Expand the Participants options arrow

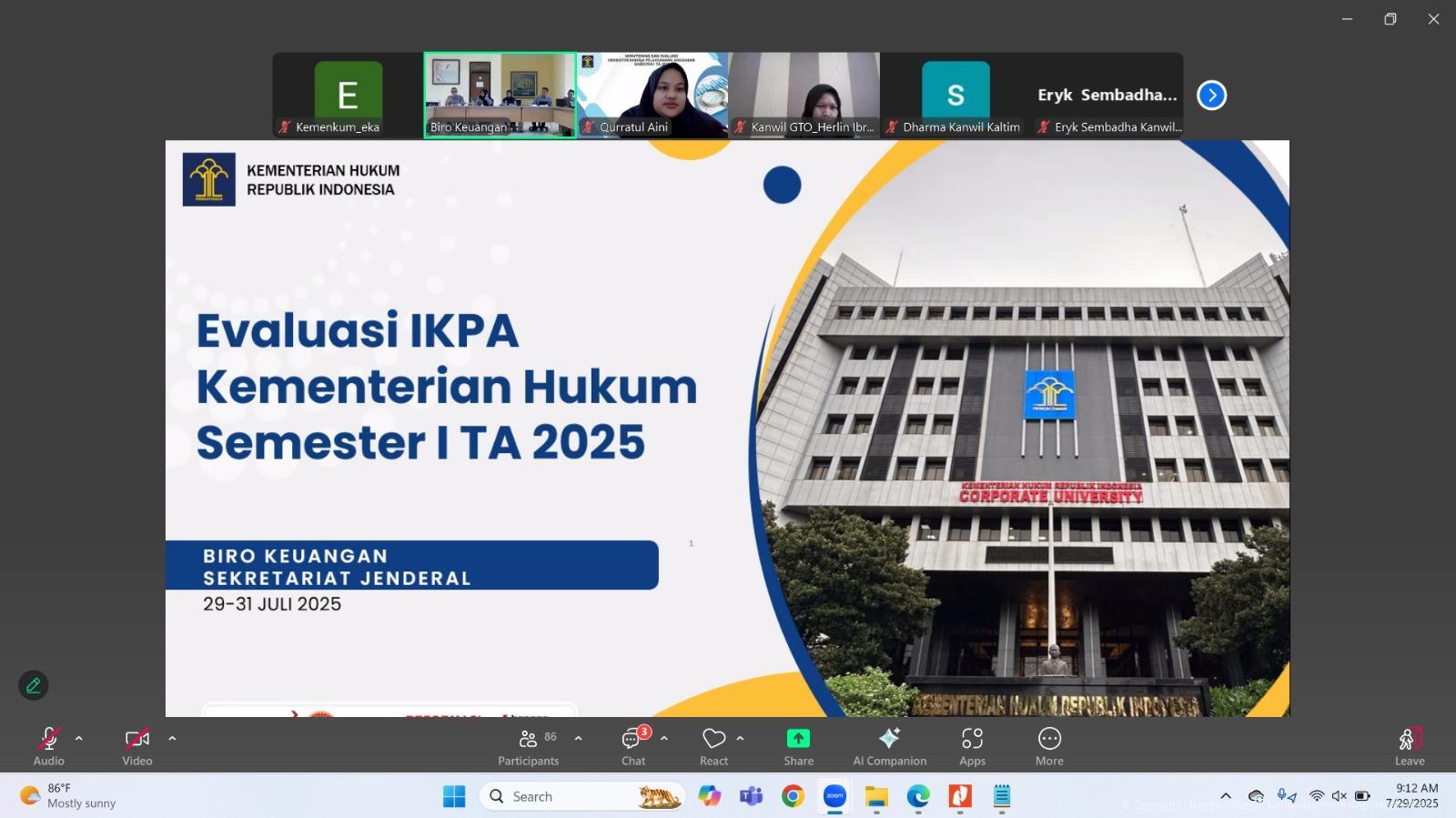(x=578, y=739)
